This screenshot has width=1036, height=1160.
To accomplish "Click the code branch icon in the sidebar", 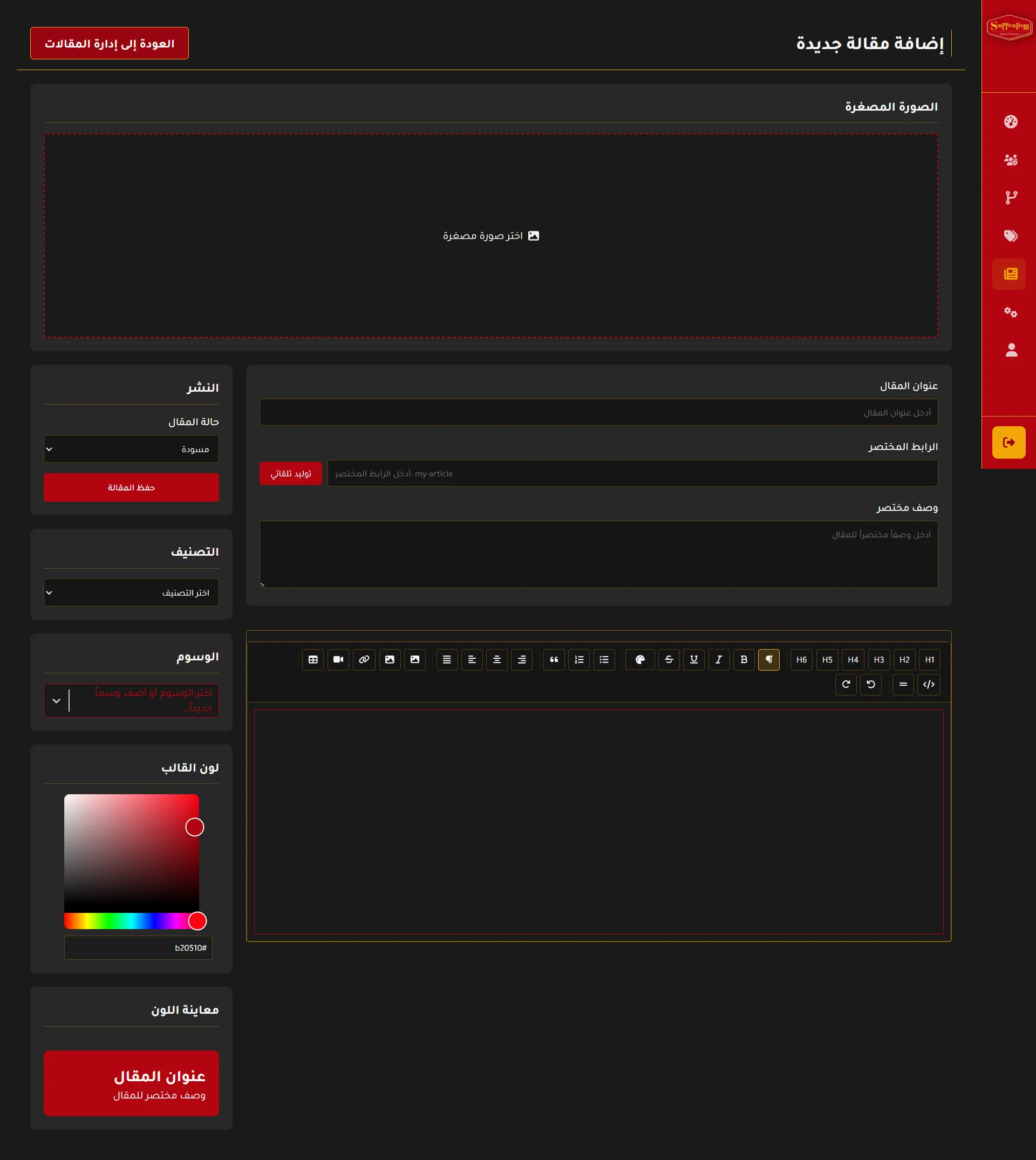I will 1011,197.
